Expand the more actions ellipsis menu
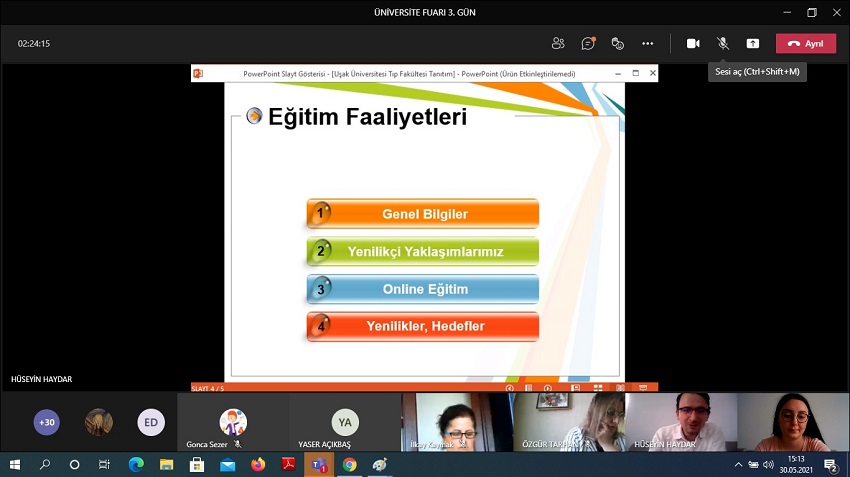The height and width of the screenshot is (477, 850). tap(648, 43)
